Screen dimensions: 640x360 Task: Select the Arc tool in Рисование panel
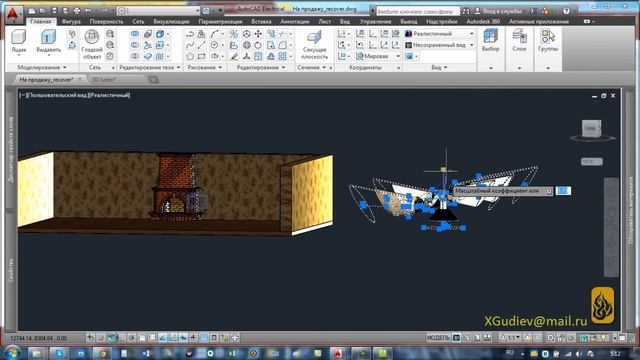(x=215, y=34)
